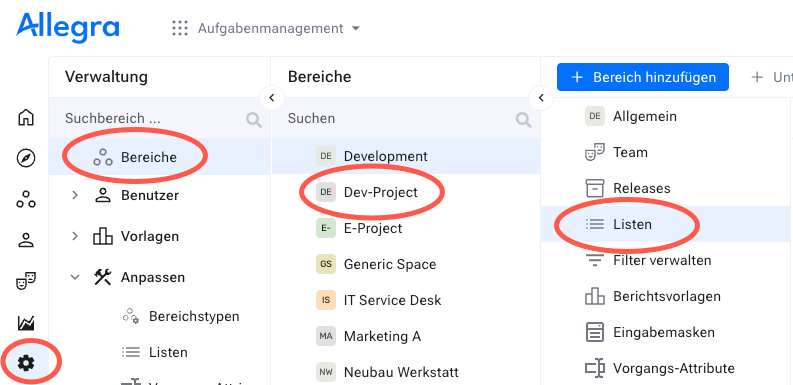Screen dimensions: 793x385
Task: Click the masks icon beside Team
Action: pyautogui.click(x=595, y=152)
